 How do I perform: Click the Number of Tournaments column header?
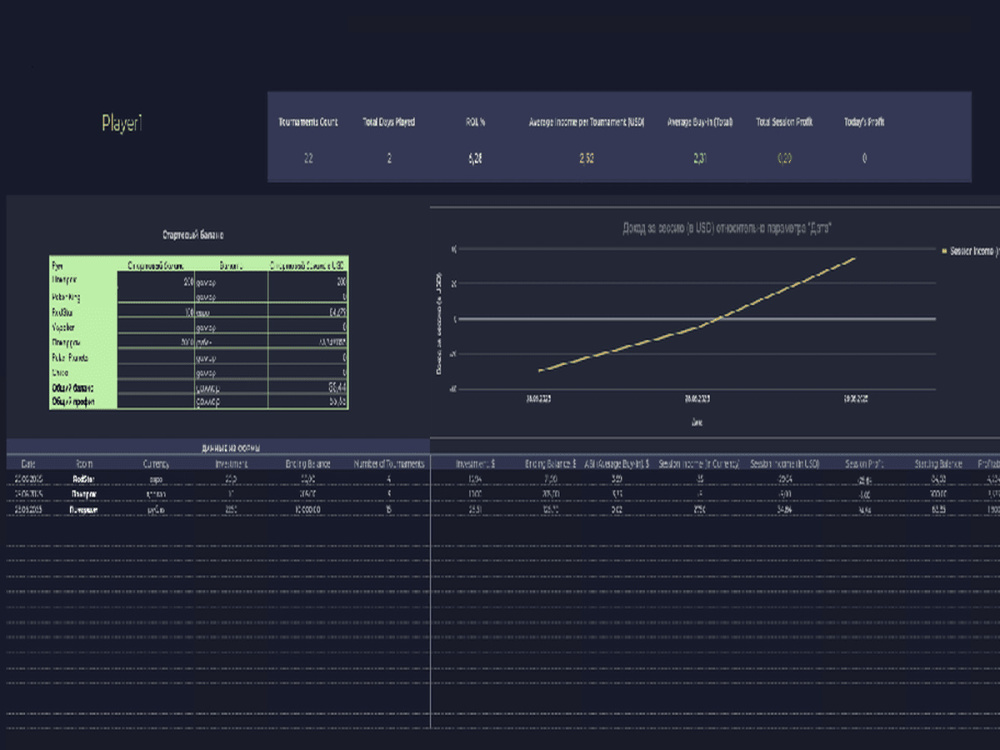click(389, 464)
